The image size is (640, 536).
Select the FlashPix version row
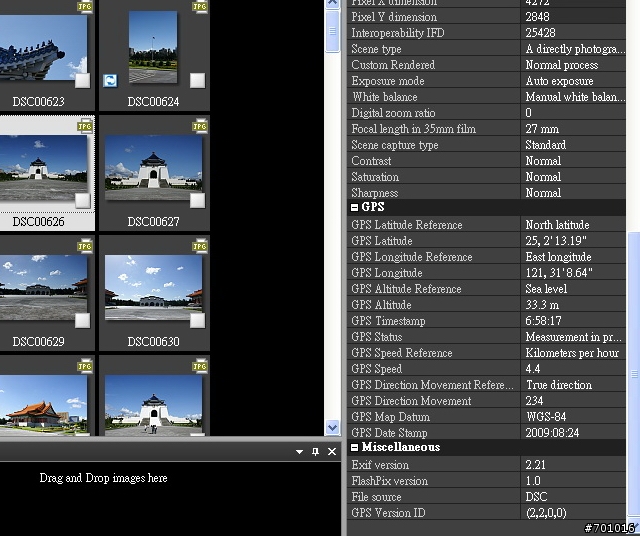(x=486, y=481)
